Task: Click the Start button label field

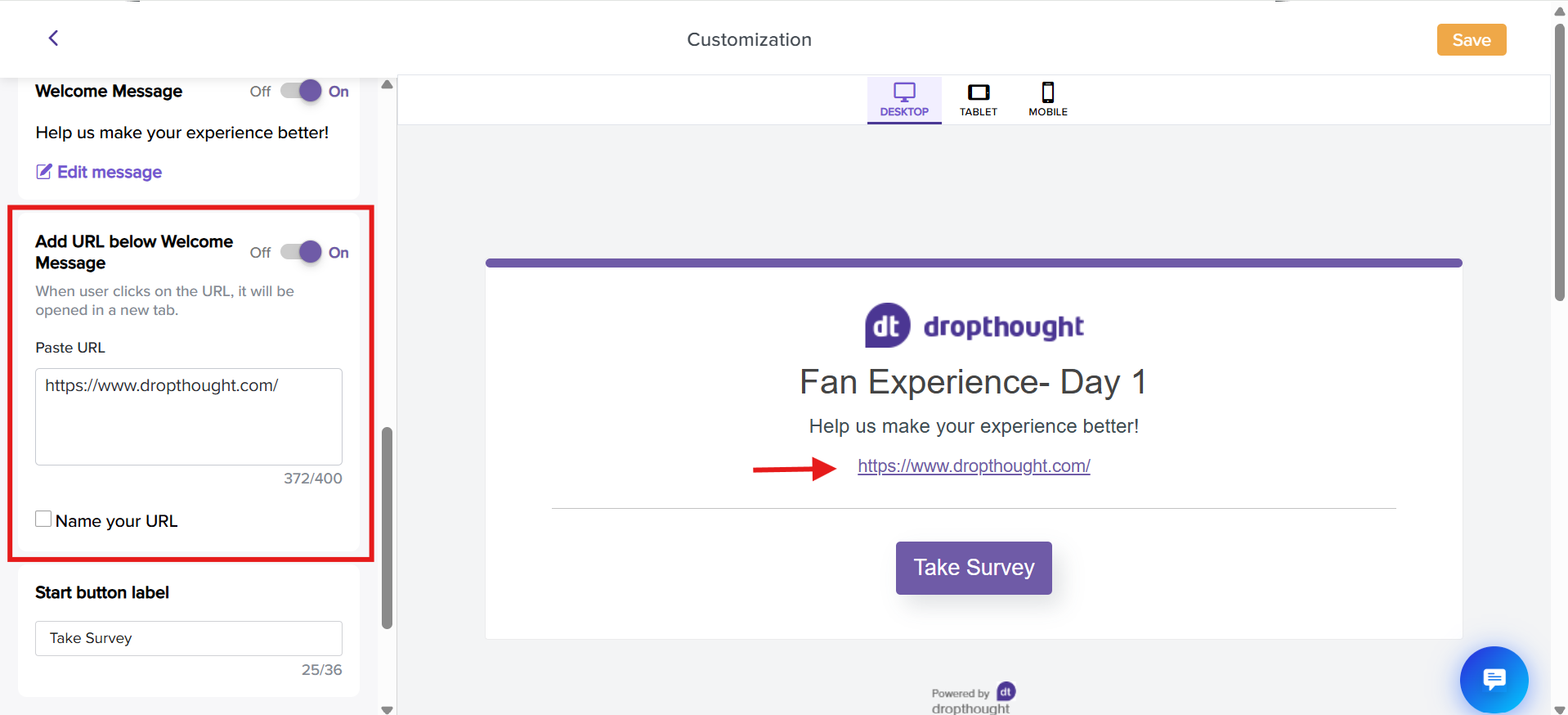Action: click(x=188, y=638)
